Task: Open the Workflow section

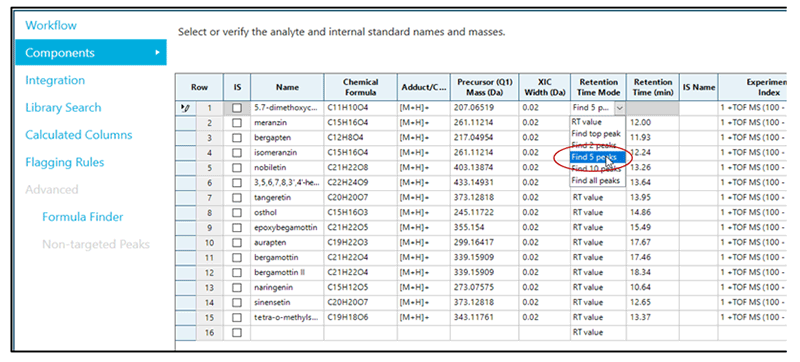Action: pyautogui.click(x=51, y=25)
